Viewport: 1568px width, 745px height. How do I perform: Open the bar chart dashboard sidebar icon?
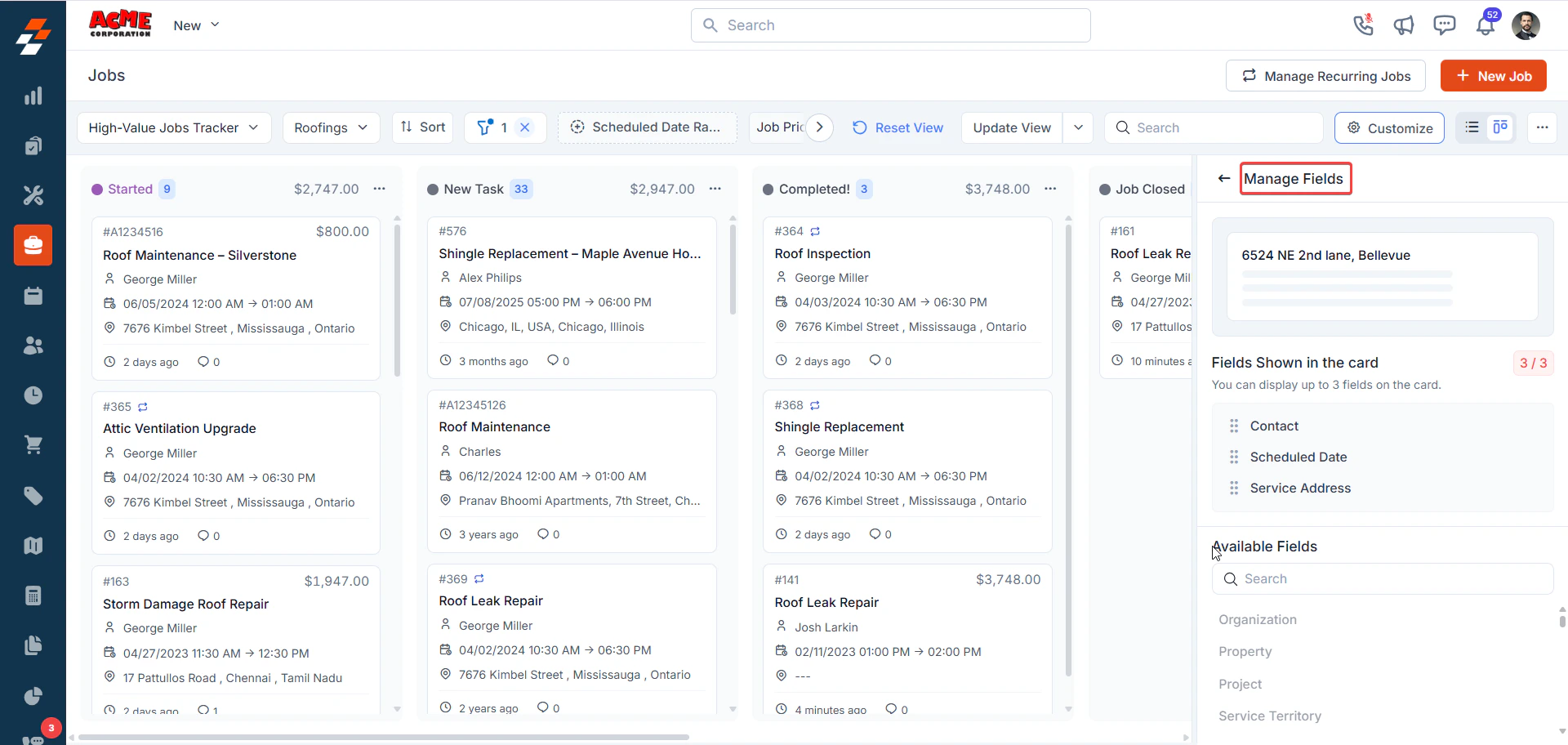pos(33,96)
